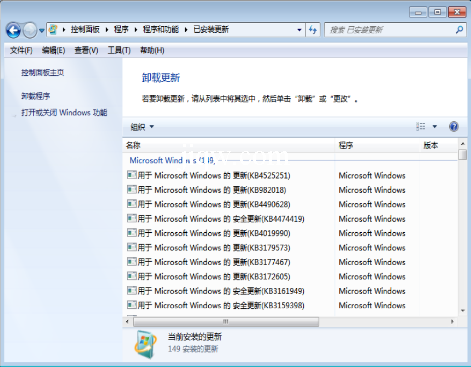Click the 程序 breadcrumb
The height and width of the screenshot is (367, 471).
(x=121, y=30)
